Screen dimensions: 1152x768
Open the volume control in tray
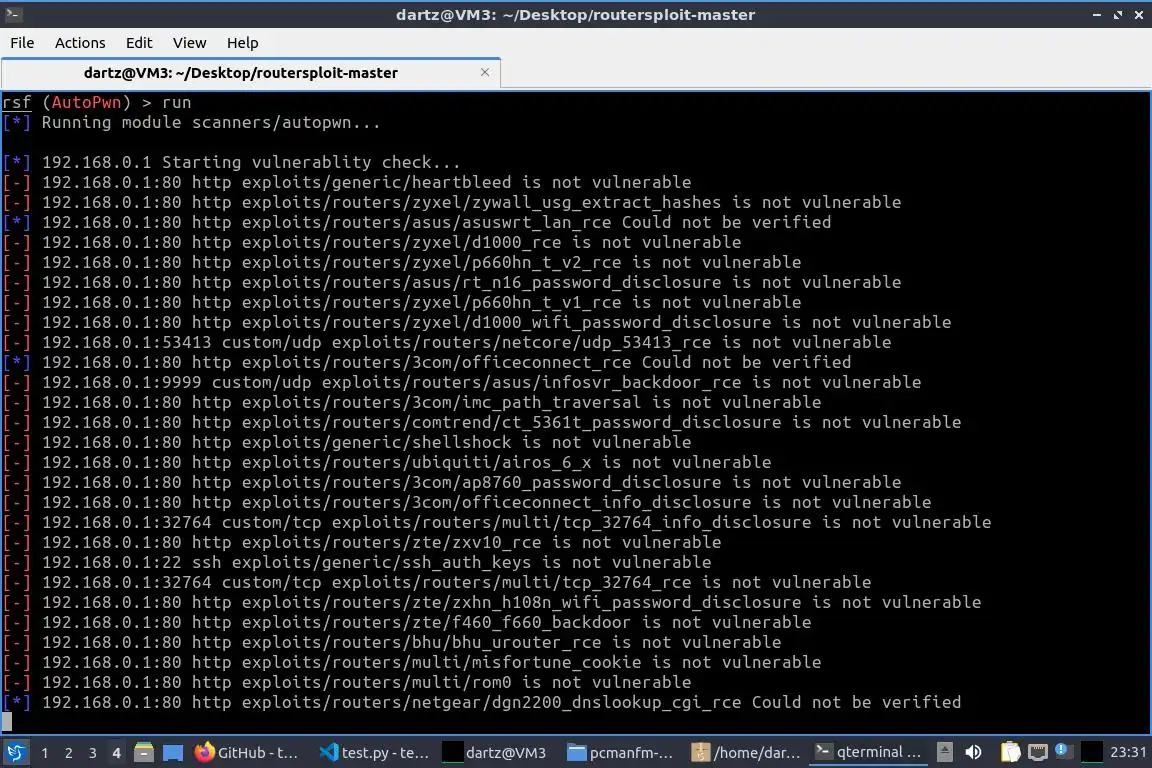[973, 752]
